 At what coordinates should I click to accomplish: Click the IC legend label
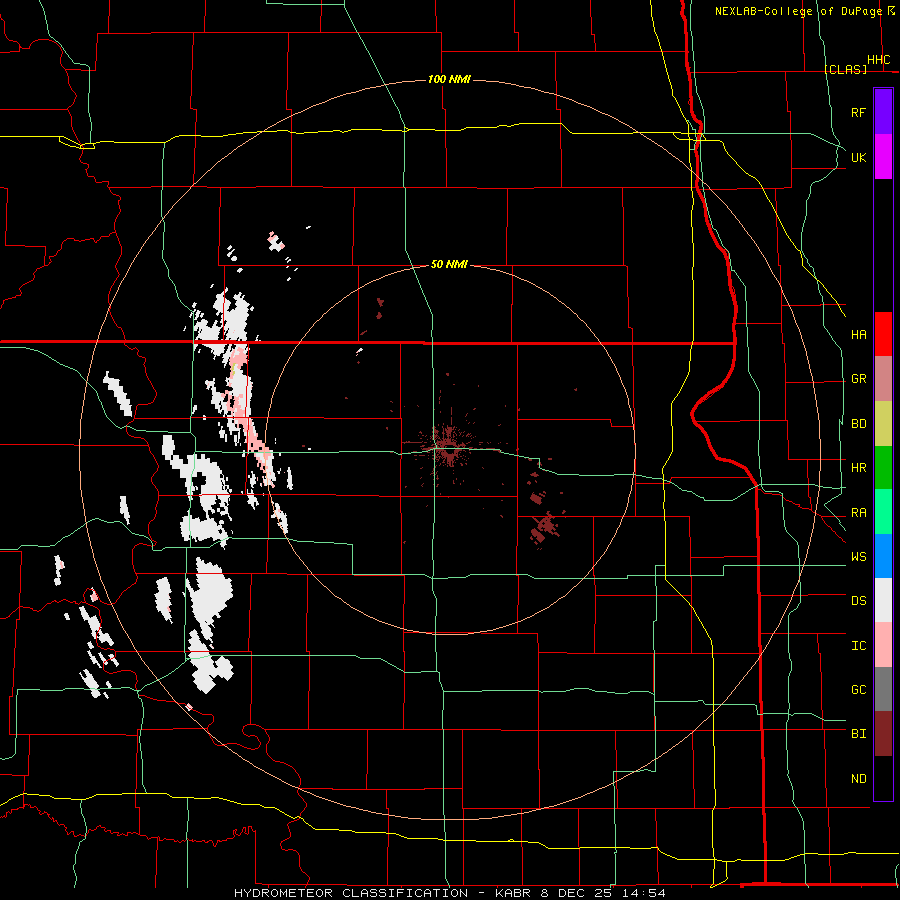coord(858,646)
